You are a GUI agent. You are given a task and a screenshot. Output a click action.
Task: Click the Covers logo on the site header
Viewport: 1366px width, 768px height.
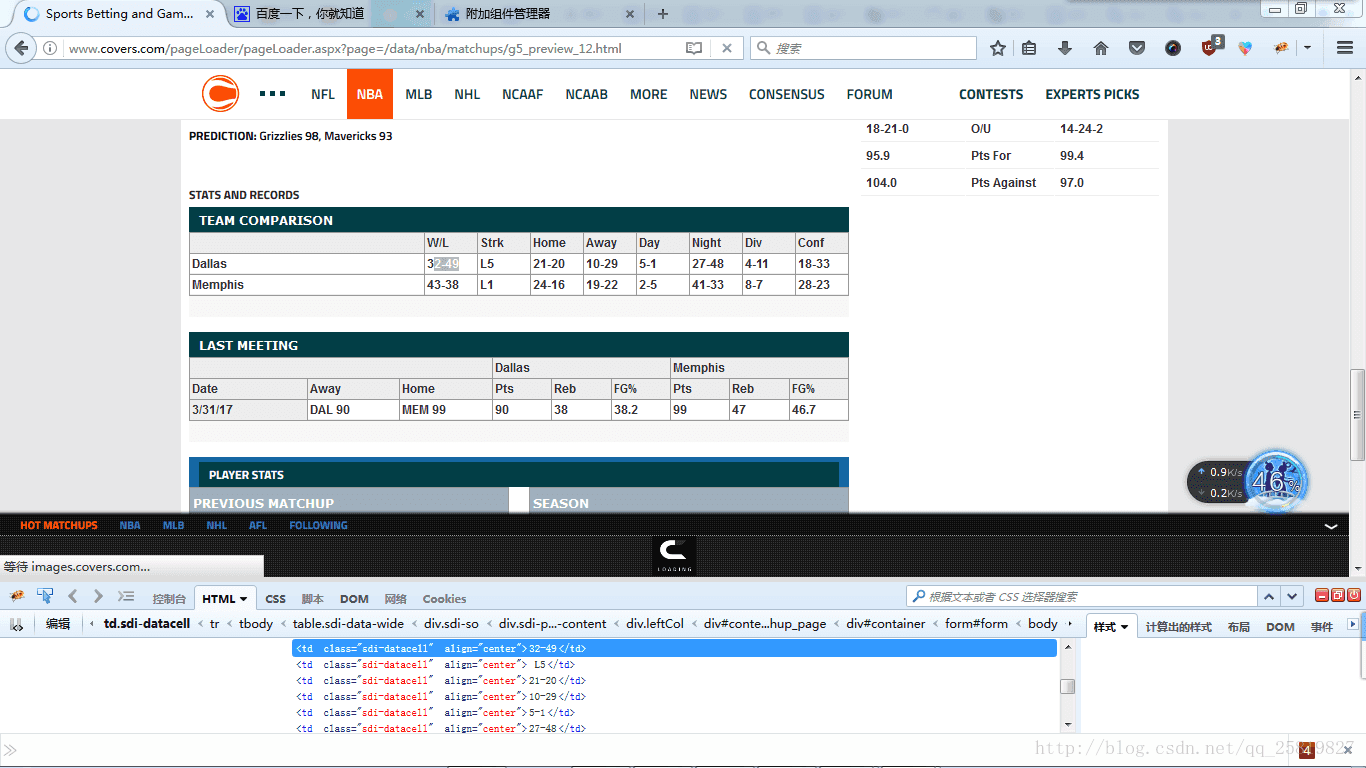[220, 94]
